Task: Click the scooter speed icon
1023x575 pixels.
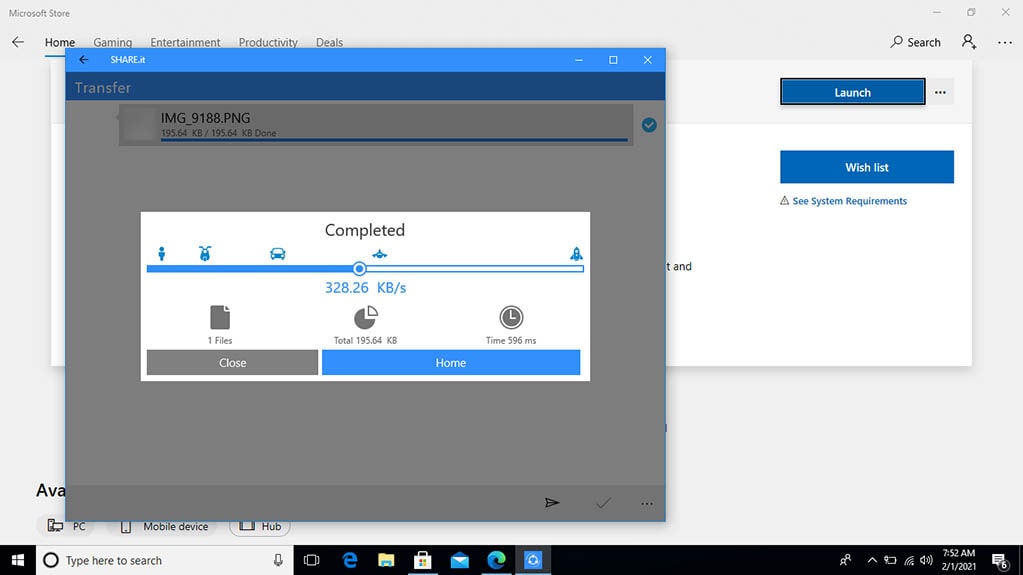Action: [205, 253]
